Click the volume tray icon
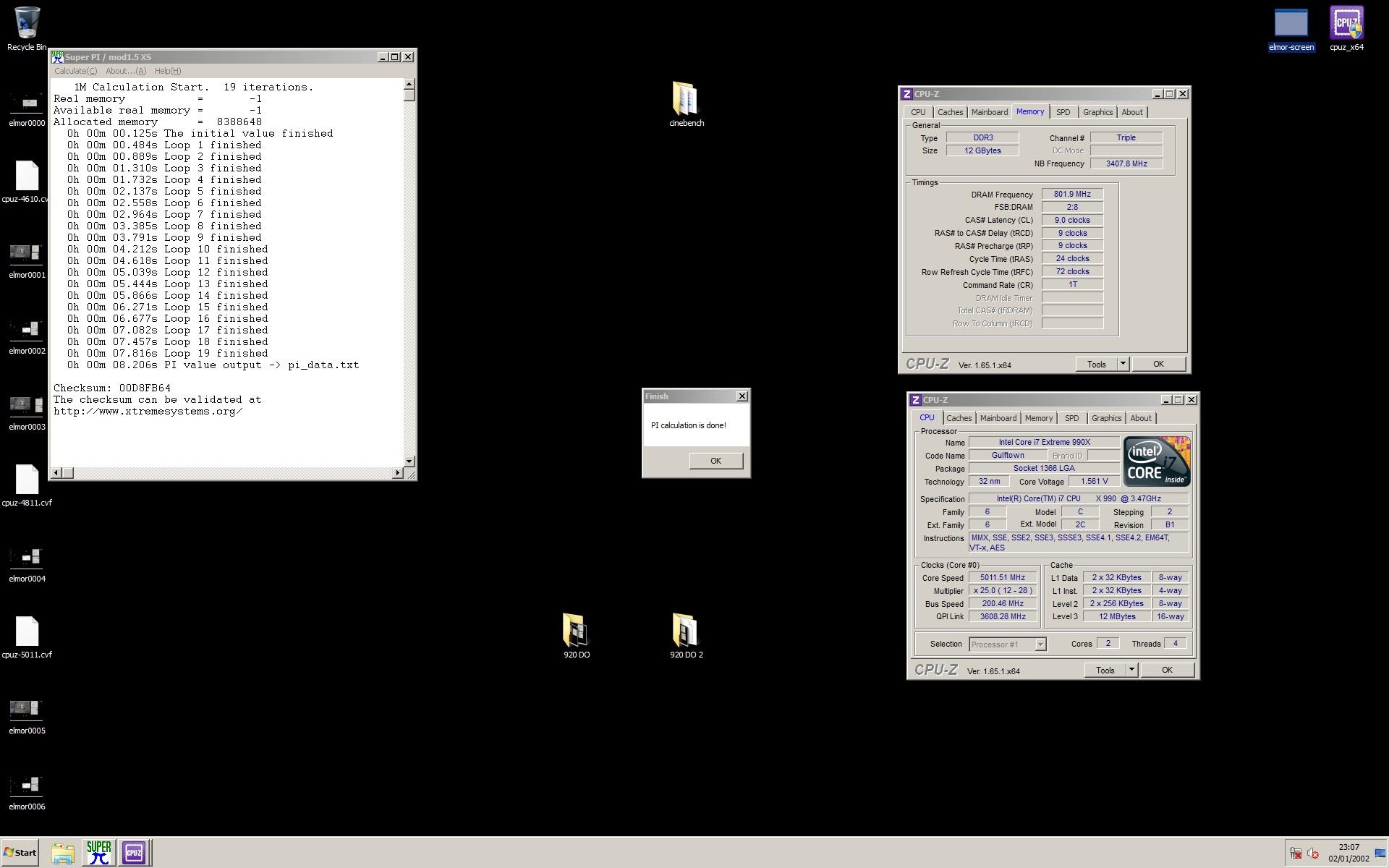Screen dimensions: 1389x868 [1313, 854]
